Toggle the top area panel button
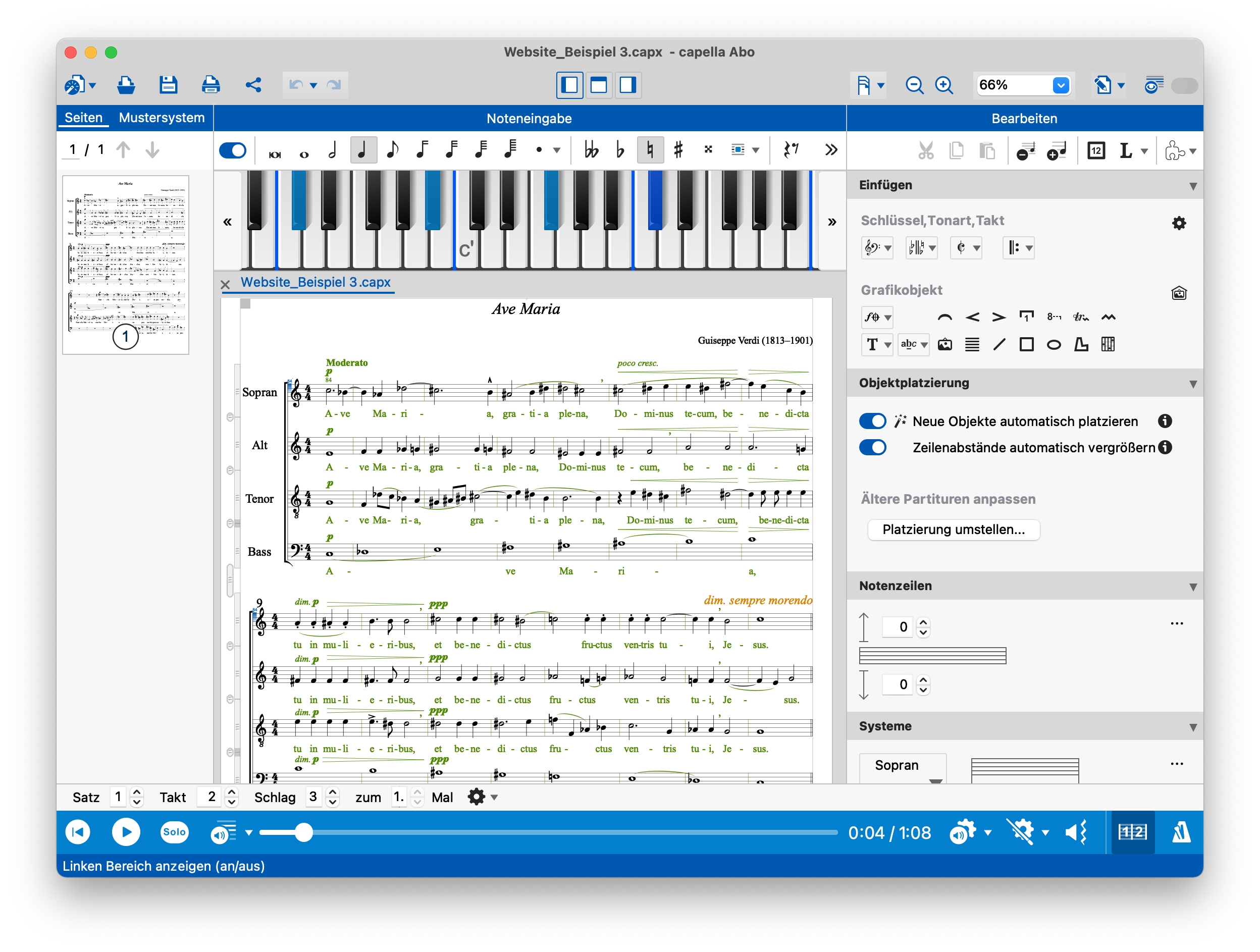Image resolution: width=1260 pixels, height=952 pixels. pyautogui.click(x=599, y=85)
